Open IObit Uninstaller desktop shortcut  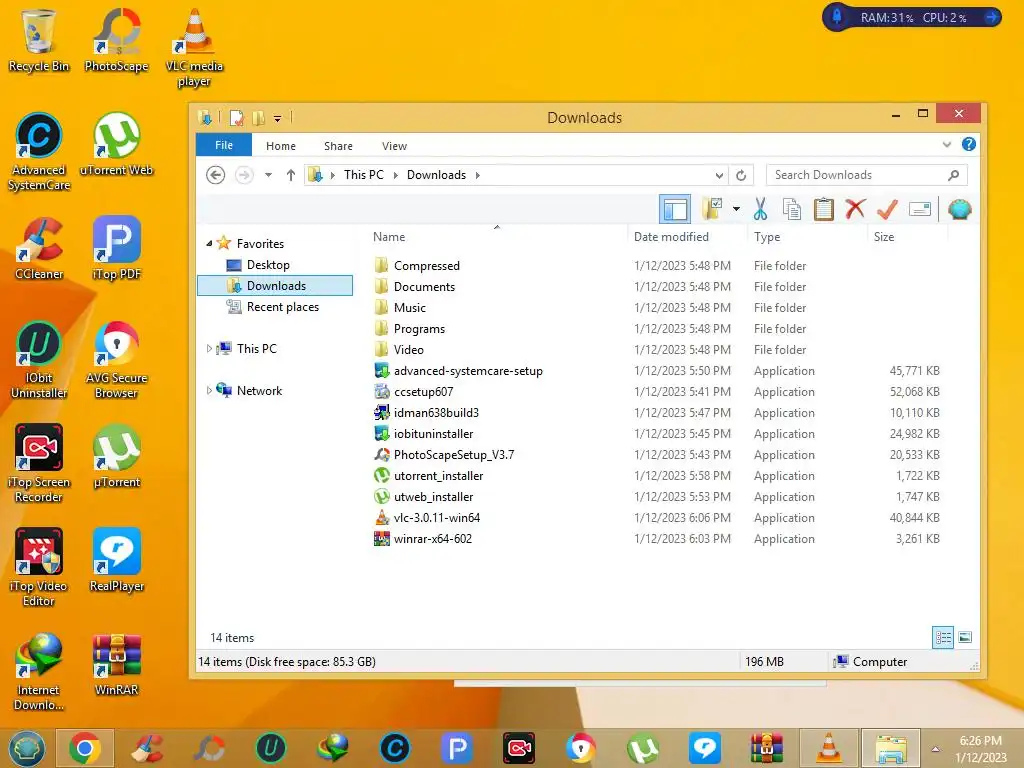tap(39, 359)
